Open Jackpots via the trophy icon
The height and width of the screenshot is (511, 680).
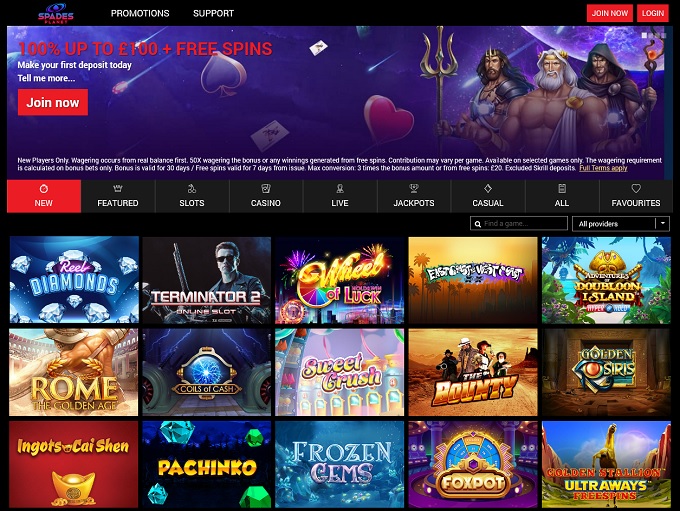(414, 188)
